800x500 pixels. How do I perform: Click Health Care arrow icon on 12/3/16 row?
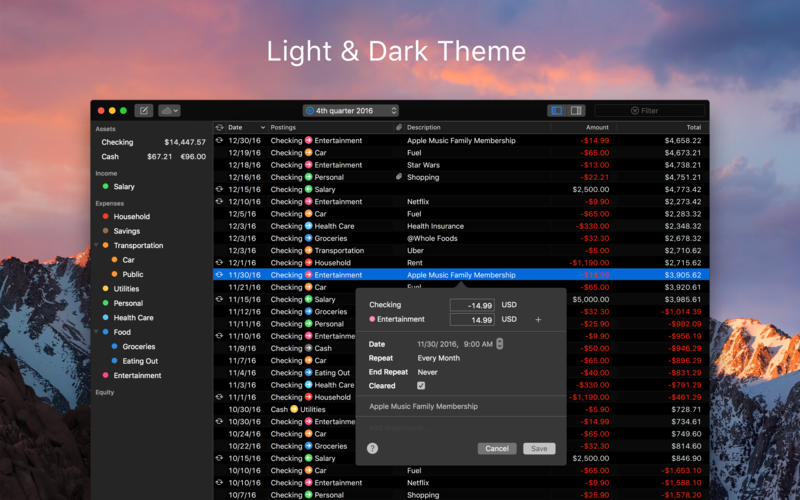point(309,226)
